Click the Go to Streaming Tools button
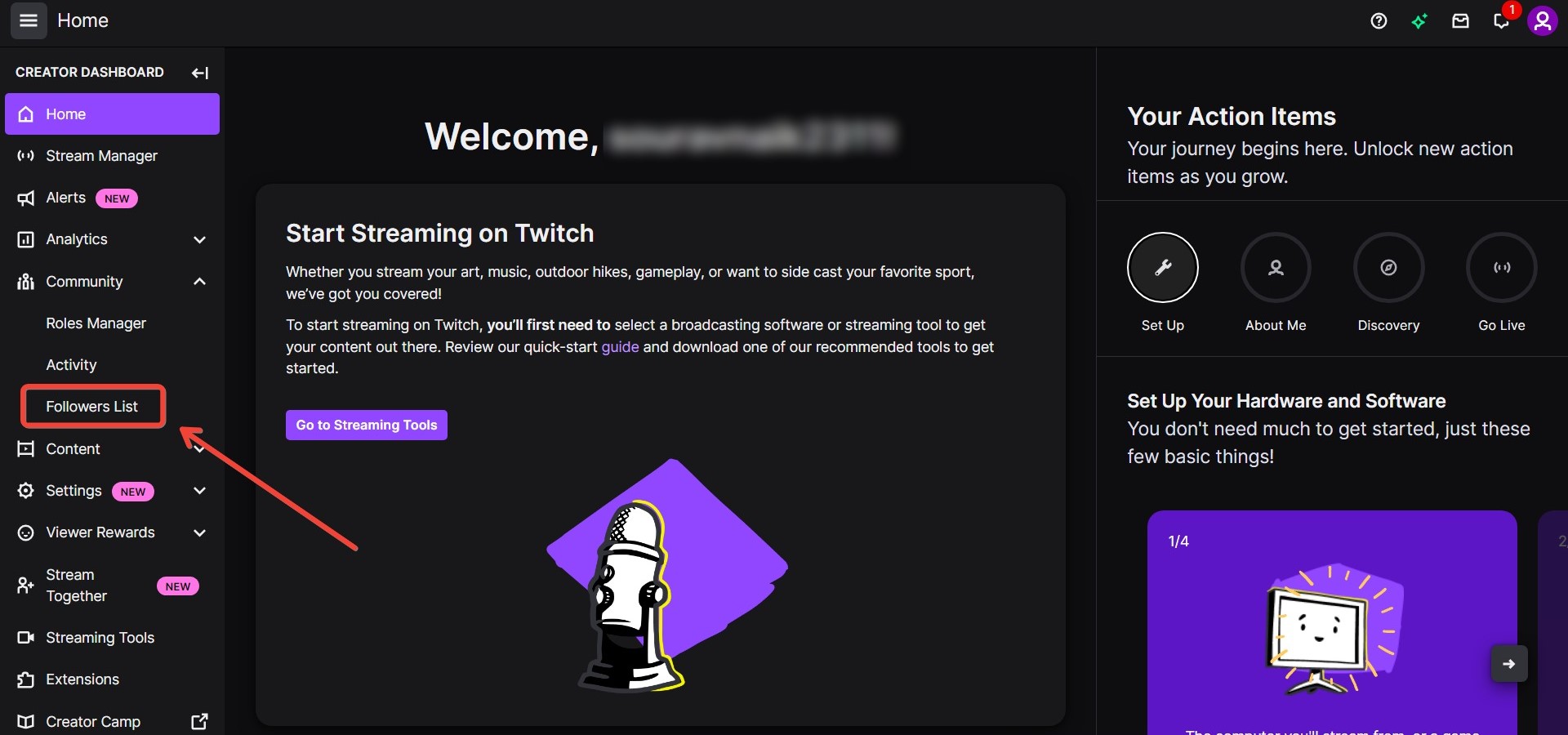1568x735 pixels. click(366, 425)
